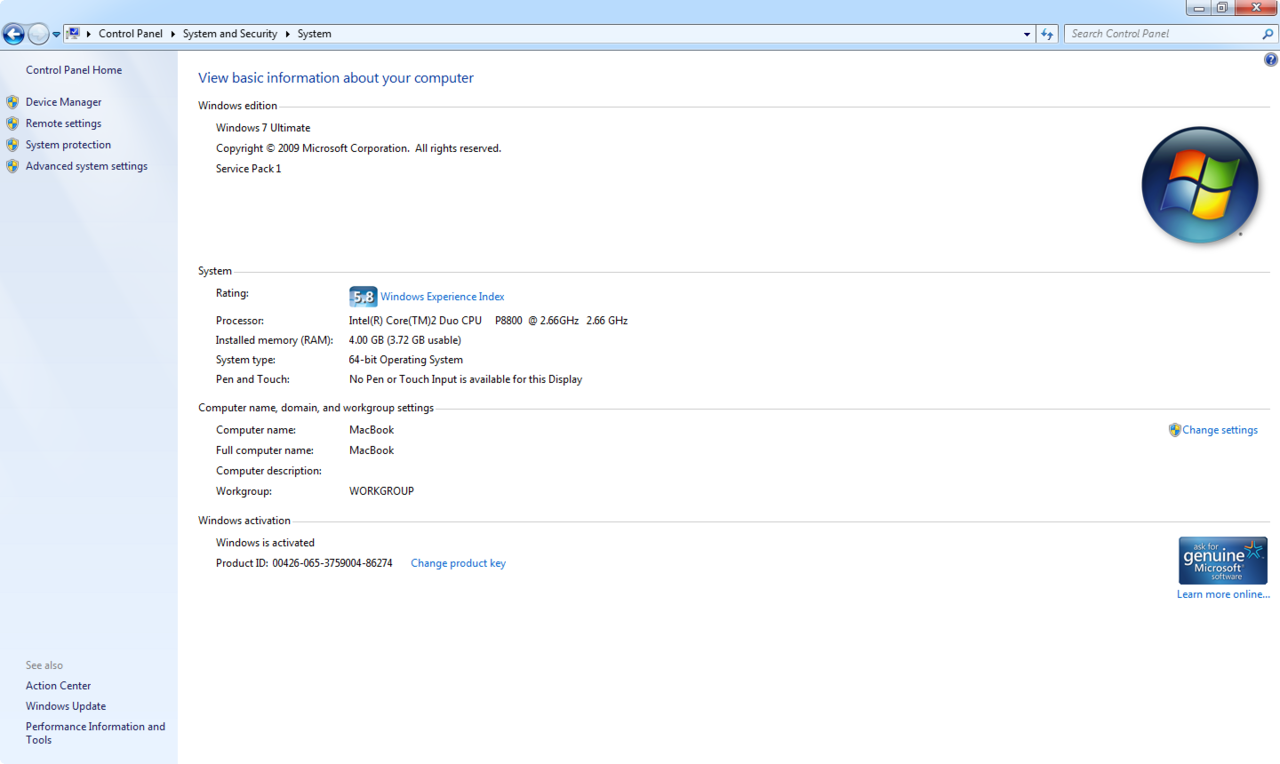Click the magnifier icon in search box
1280x764 pixels.
pos(1268,34)
